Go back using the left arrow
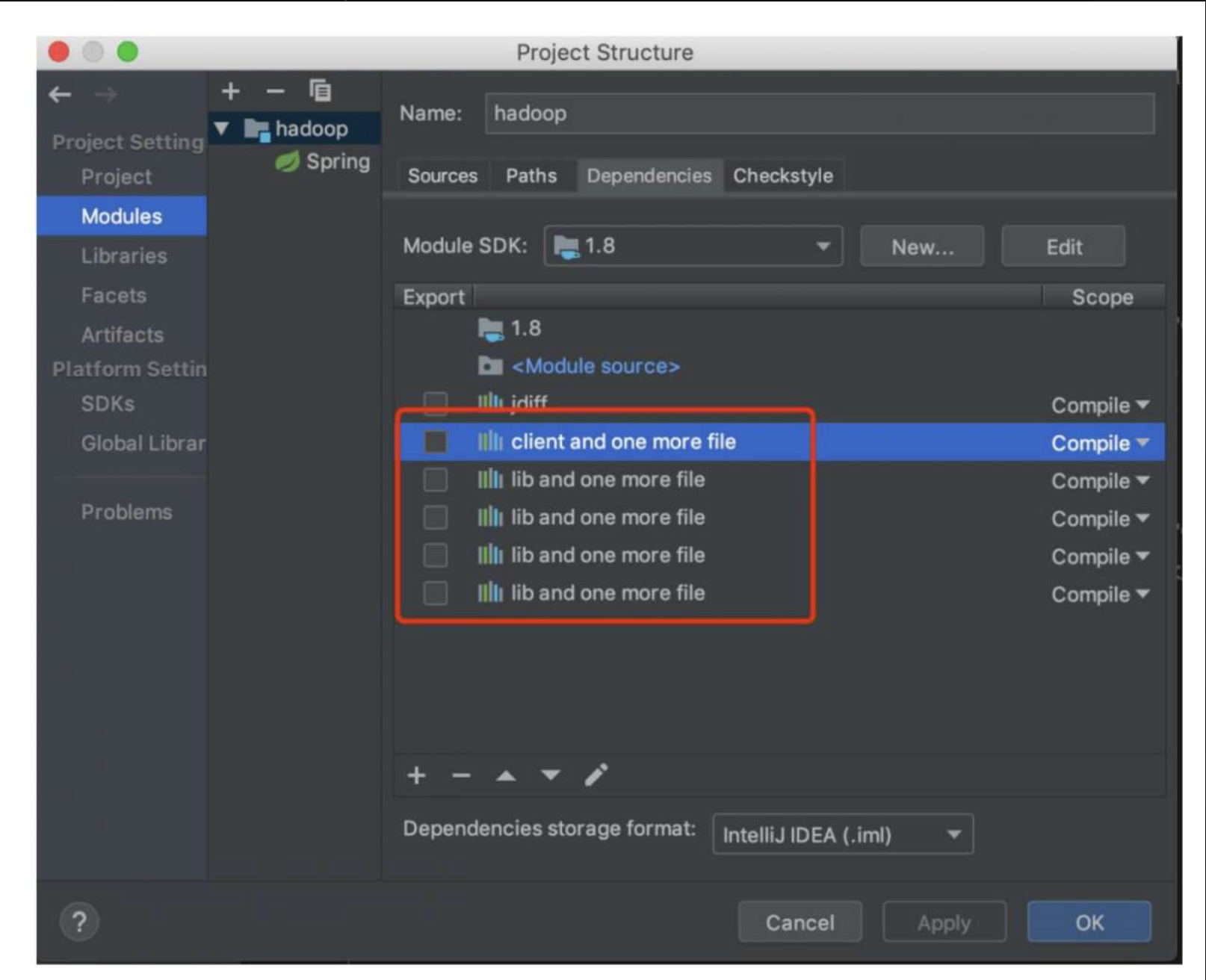This screenshot has width=1206, height=980. tap(60, 95)
